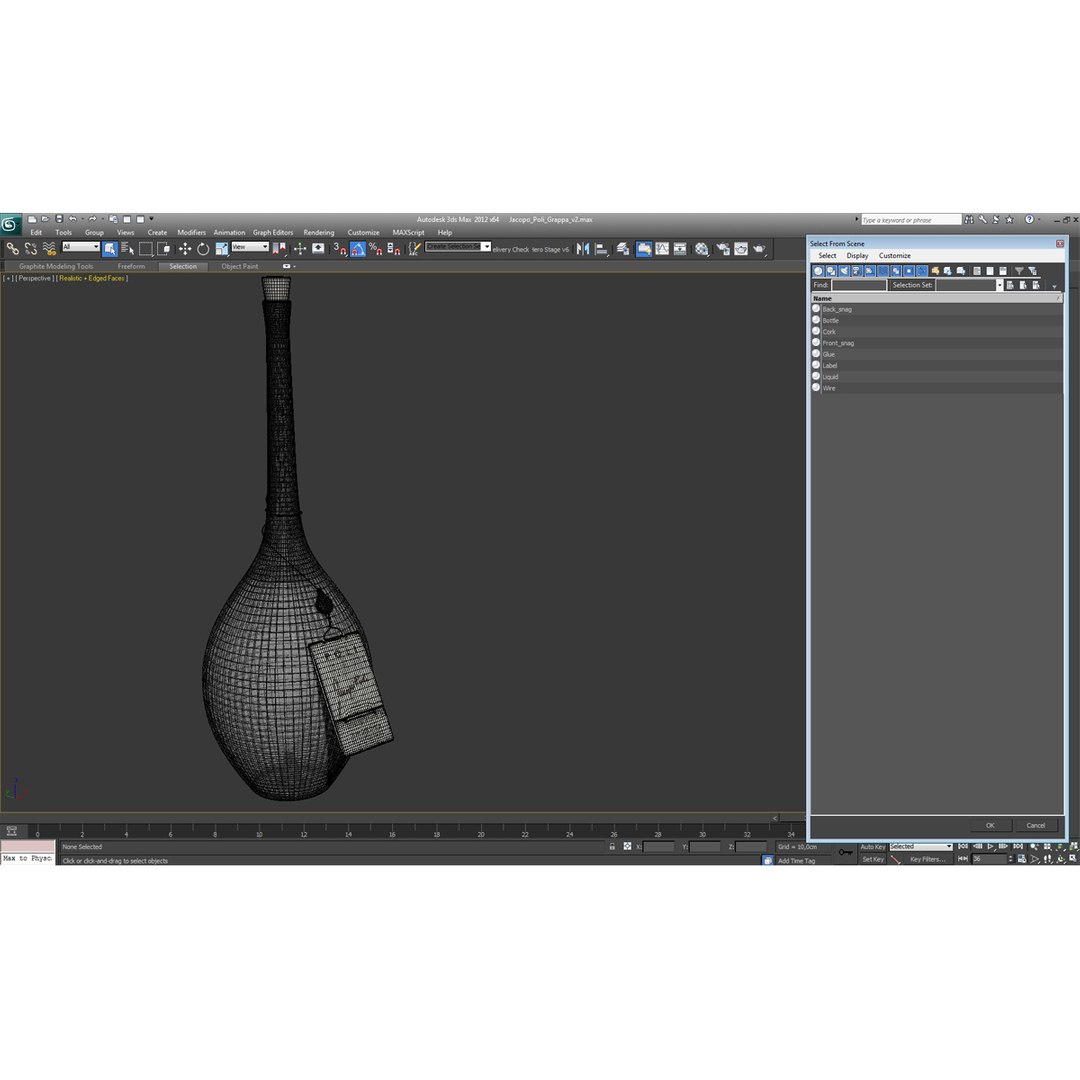Click the Find input field
Screen dimensions: 1080x1080
tap(859, 285)
